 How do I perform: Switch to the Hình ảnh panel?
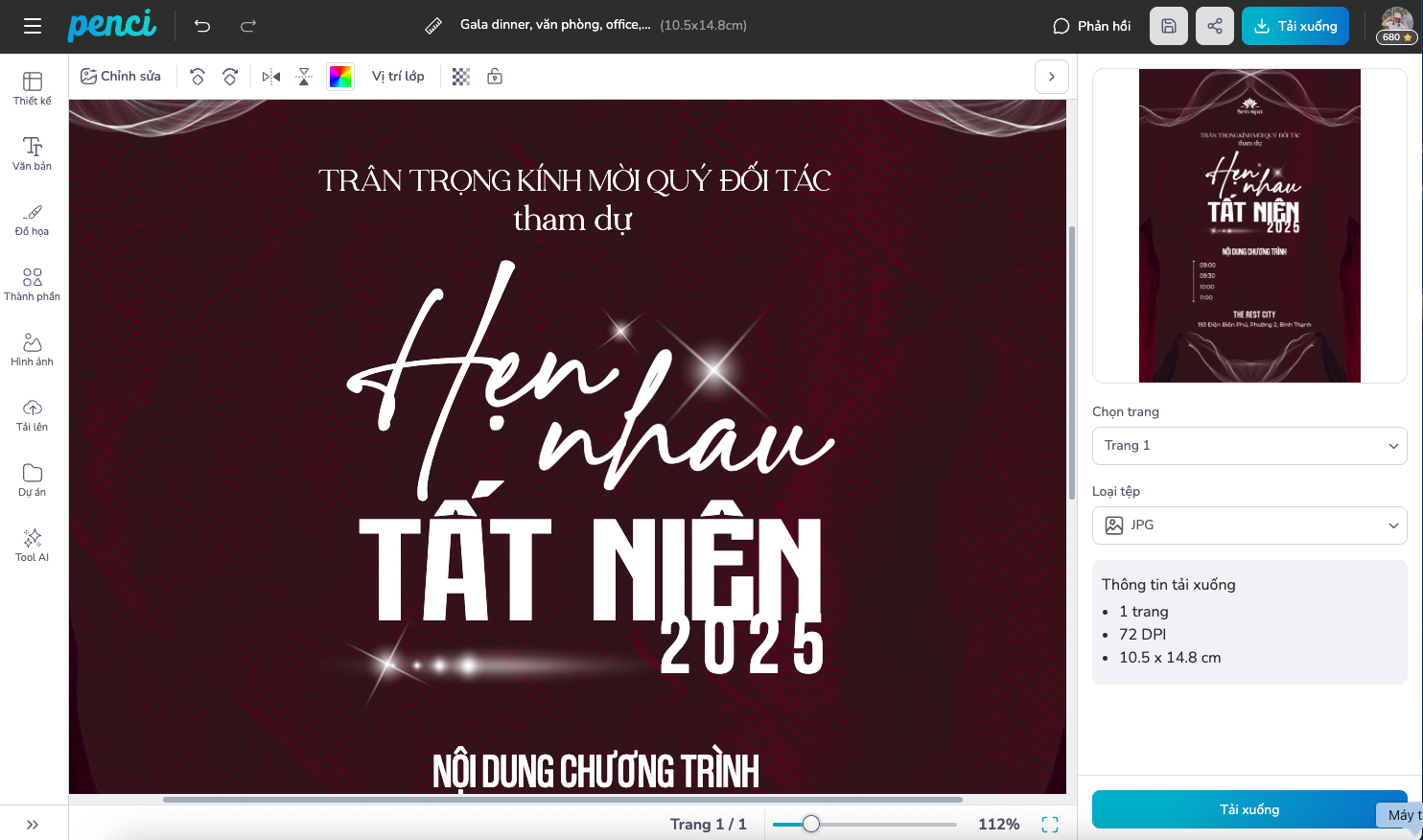(x=33, y=349)
